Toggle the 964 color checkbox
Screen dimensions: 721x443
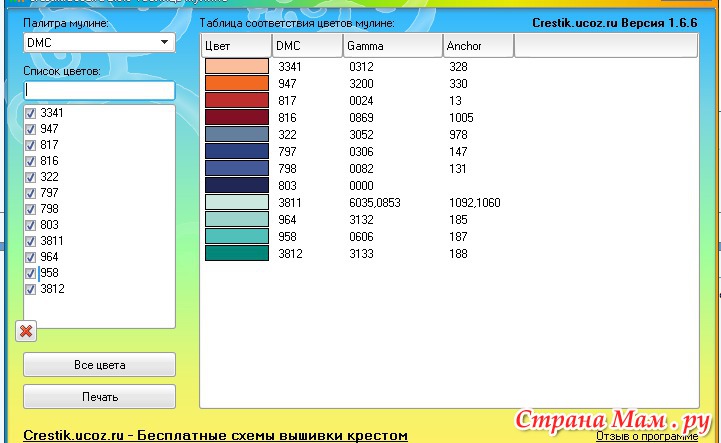click(30, 257)
